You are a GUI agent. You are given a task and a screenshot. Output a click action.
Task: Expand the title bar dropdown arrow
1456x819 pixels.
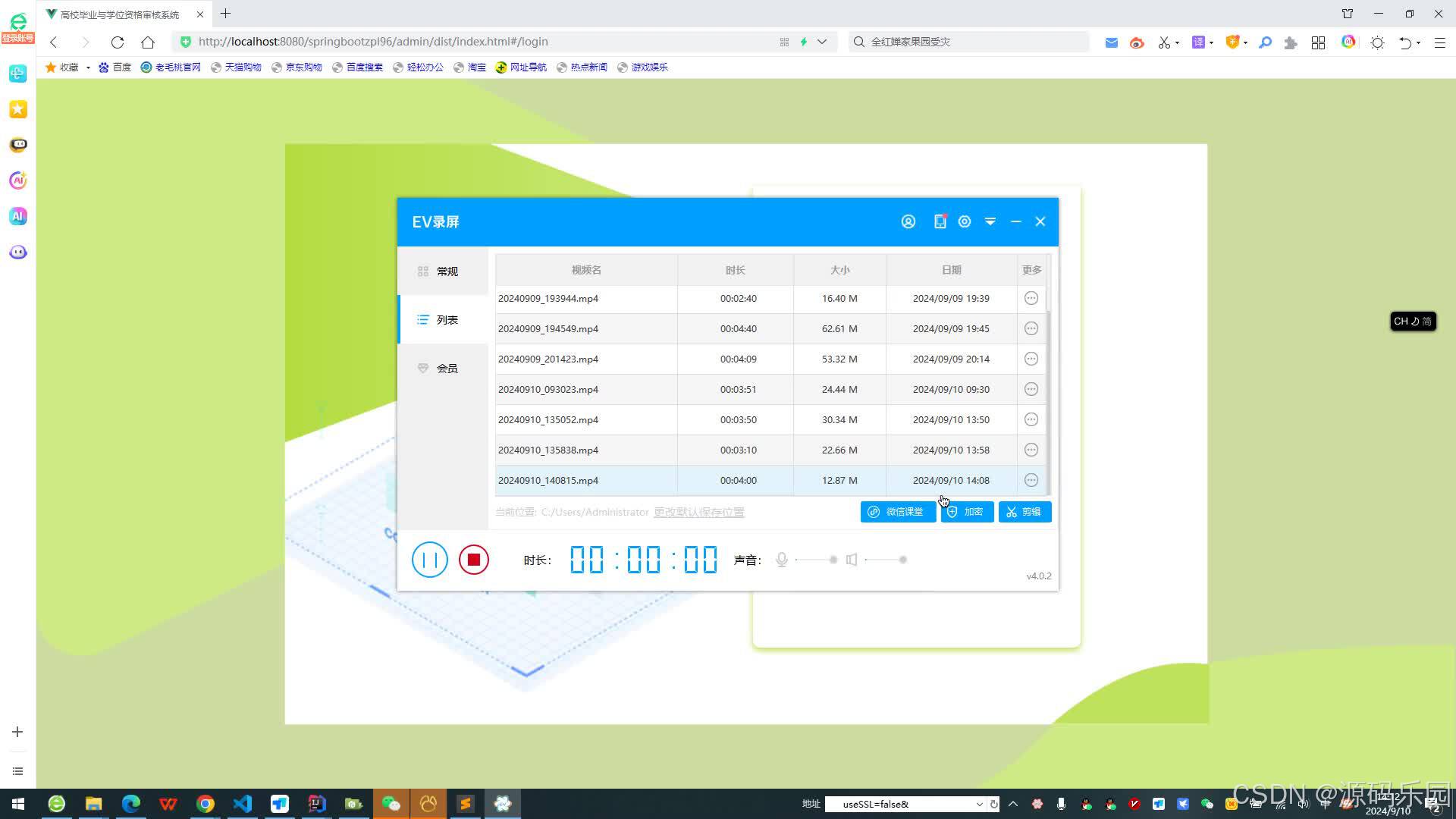990,221
